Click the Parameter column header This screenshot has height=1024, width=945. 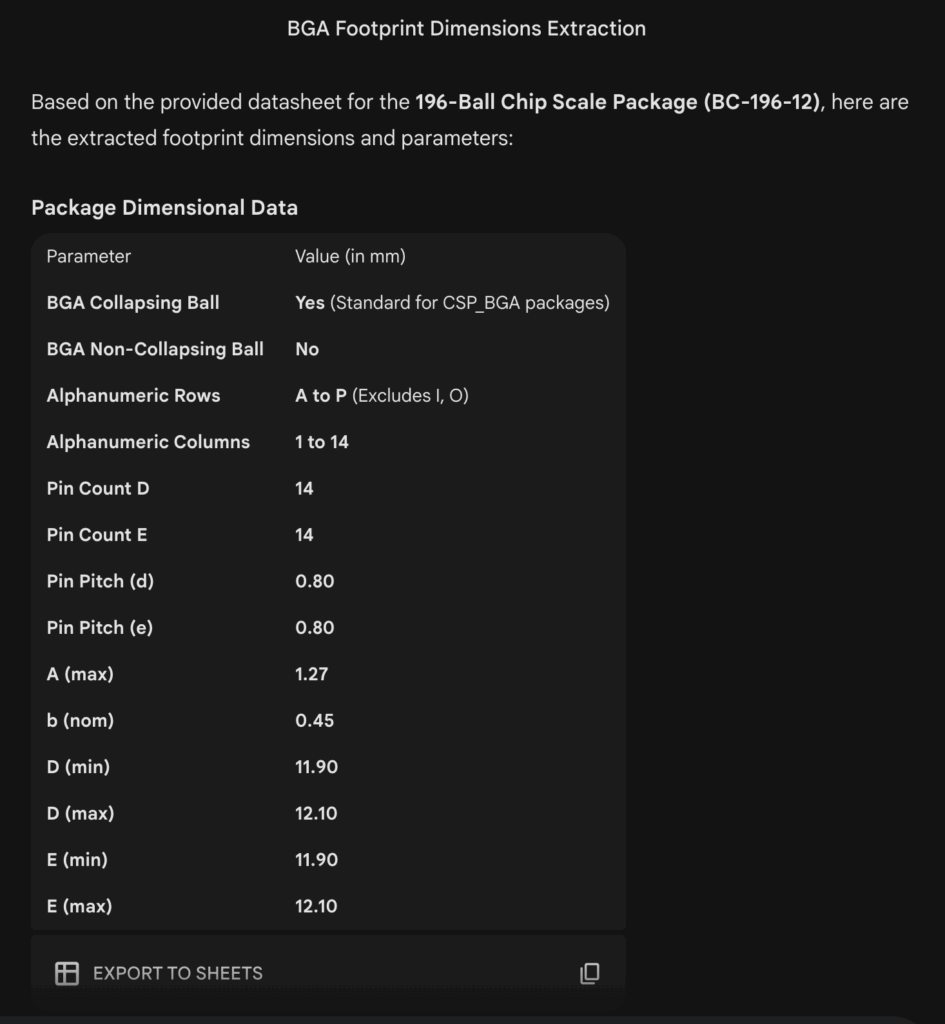(x=88, y=256)
